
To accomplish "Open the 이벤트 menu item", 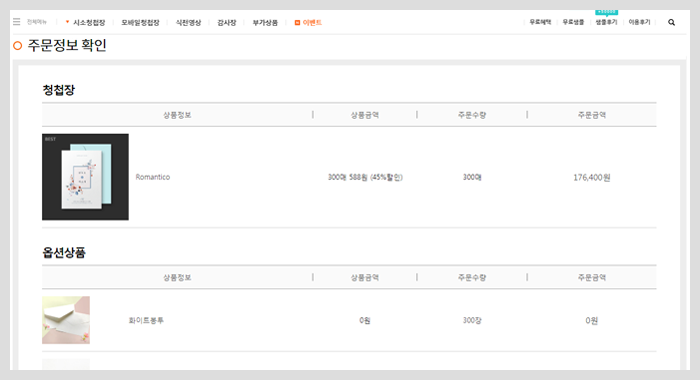I will pos(312,22).
